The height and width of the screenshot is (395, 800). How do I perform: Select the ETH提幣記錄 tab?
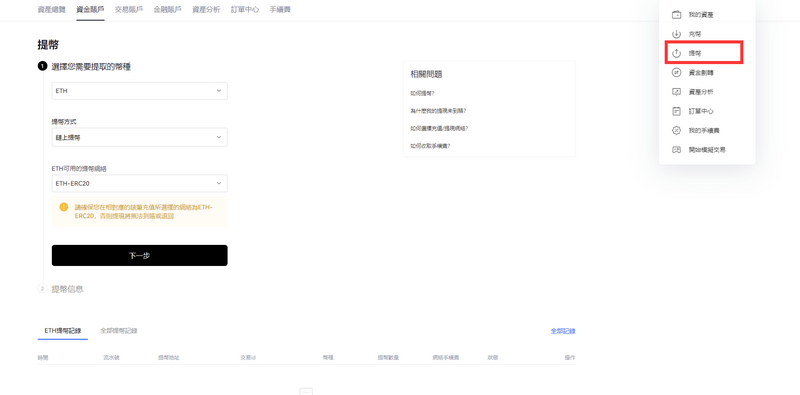(63, 331)
